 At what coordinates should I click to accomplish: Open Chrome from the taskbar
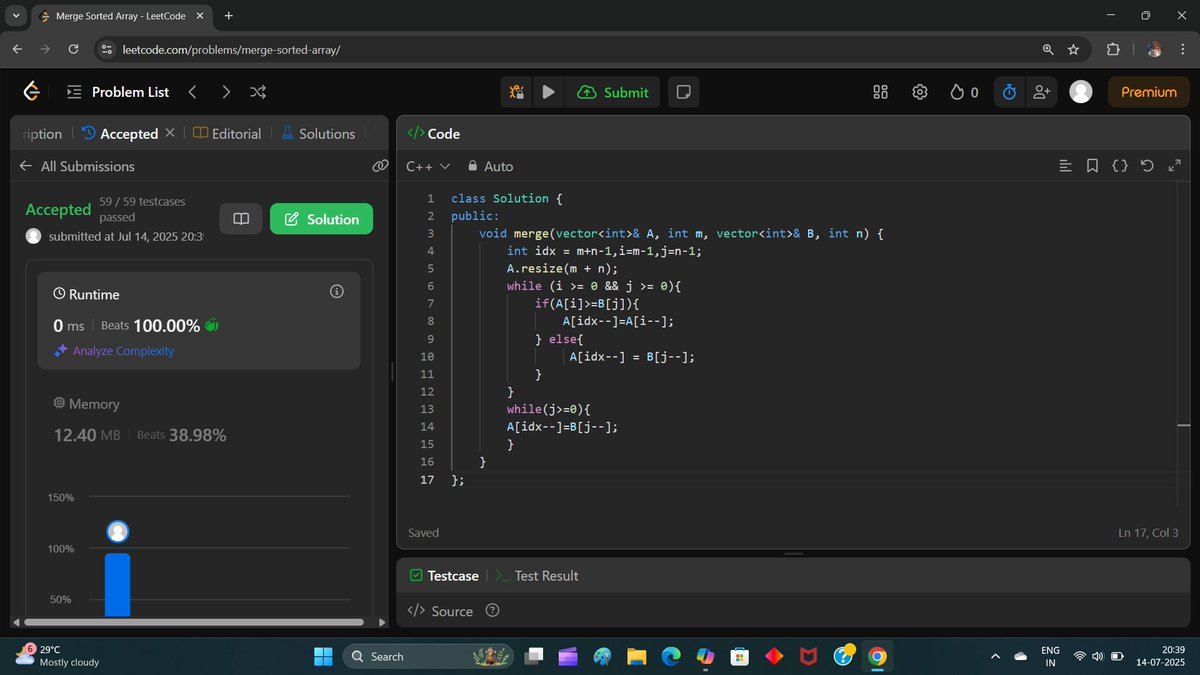point(877,656)
